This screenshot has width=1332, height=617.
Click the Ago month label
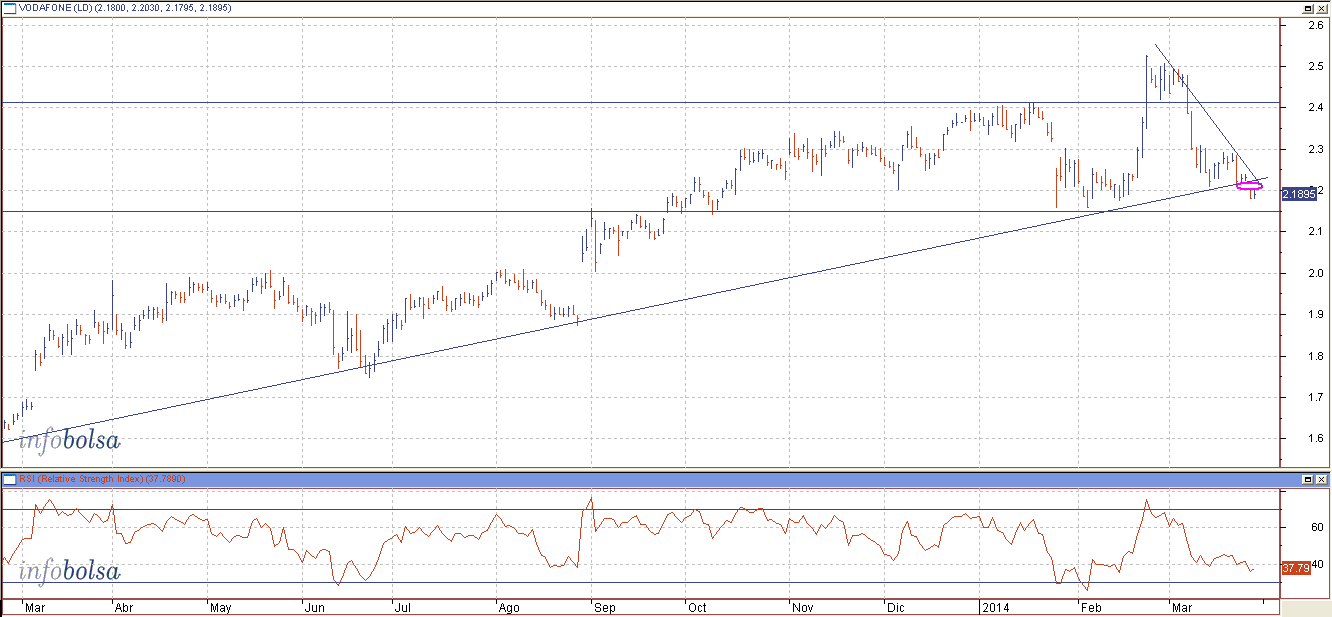pos(509,607)
